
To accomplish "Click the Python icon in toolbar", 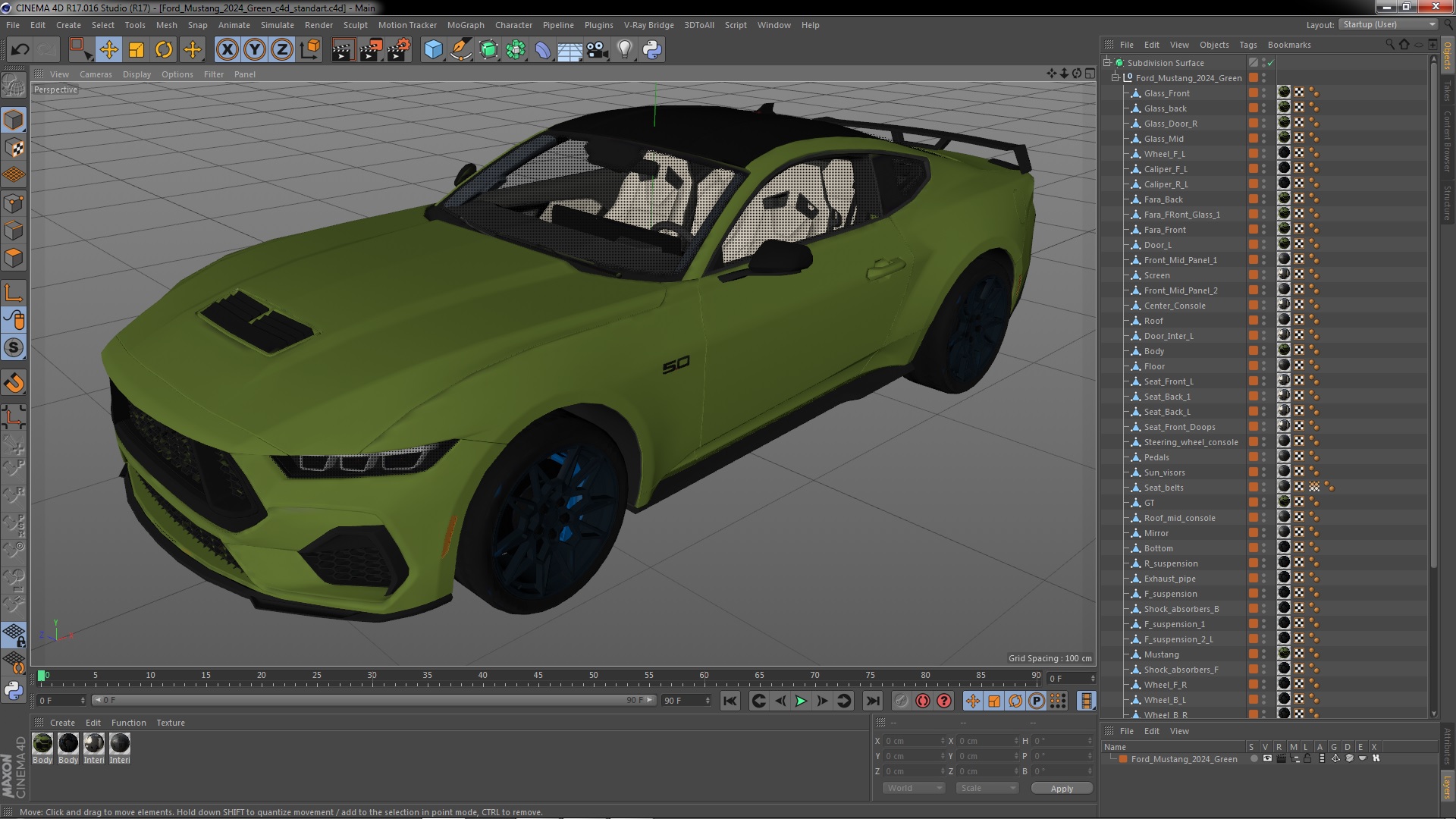I will [652, 50].
